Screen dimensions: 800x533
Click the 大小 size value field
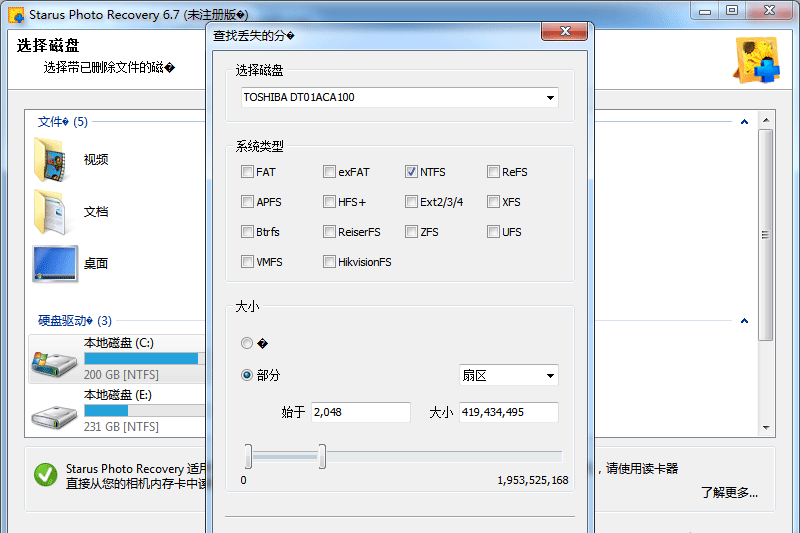pyautogui.click(x=509, y=412)
